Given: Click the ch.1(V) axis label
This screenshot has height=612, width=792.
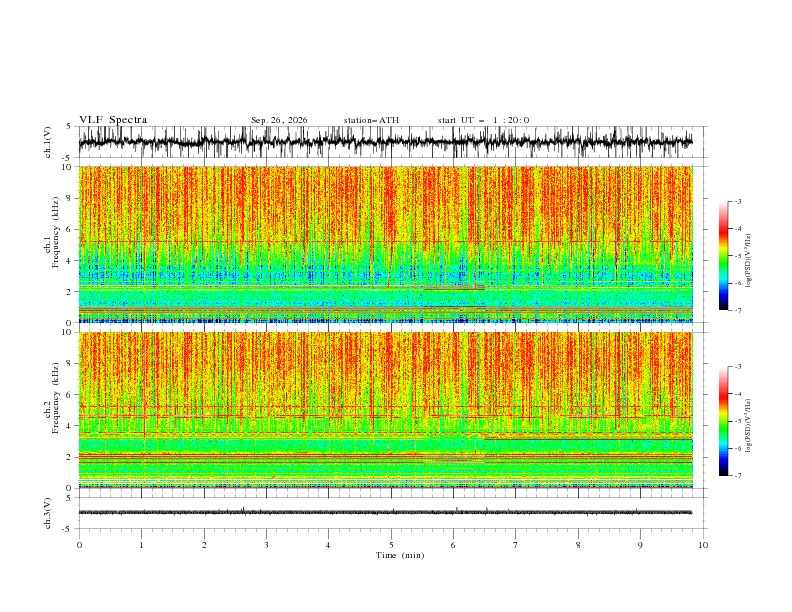Looking at the screenshot, I should (x=48, y=142).
